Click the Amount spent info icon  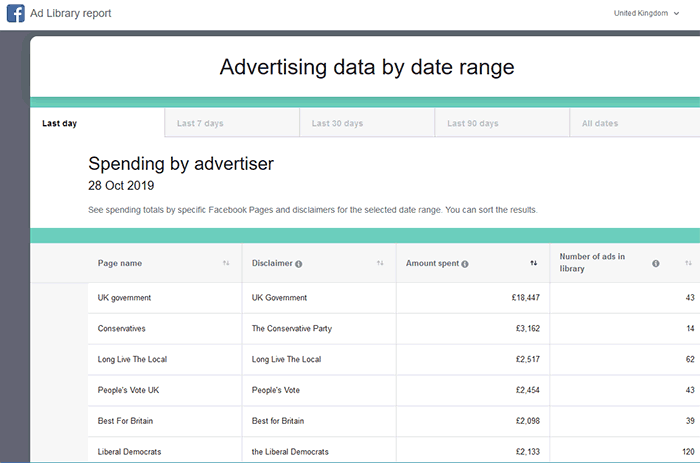(x=465, y=264)
